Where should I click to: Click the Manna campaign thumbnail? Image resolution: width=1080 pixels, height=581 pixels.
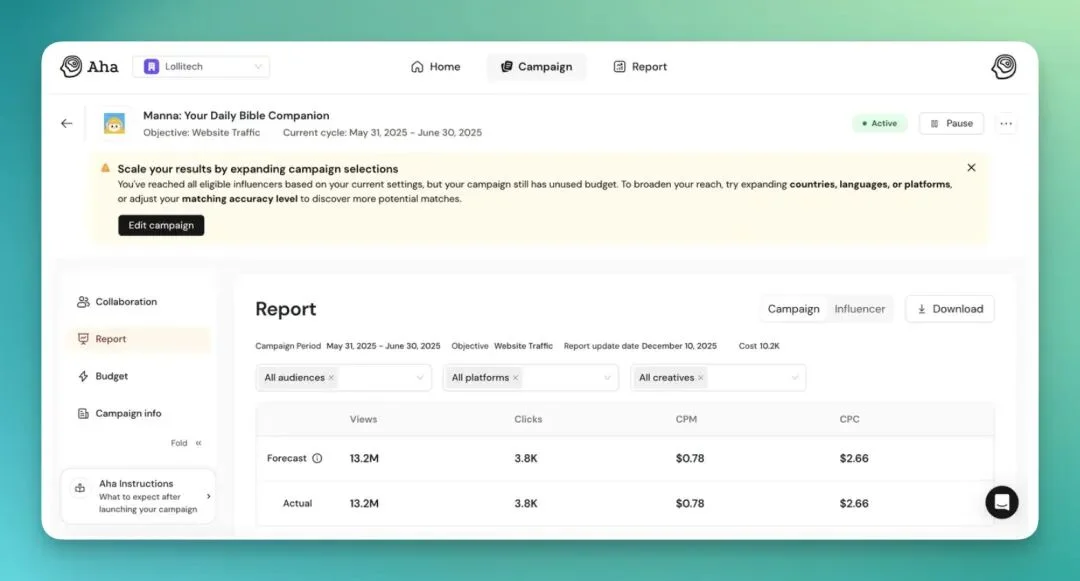115,124
